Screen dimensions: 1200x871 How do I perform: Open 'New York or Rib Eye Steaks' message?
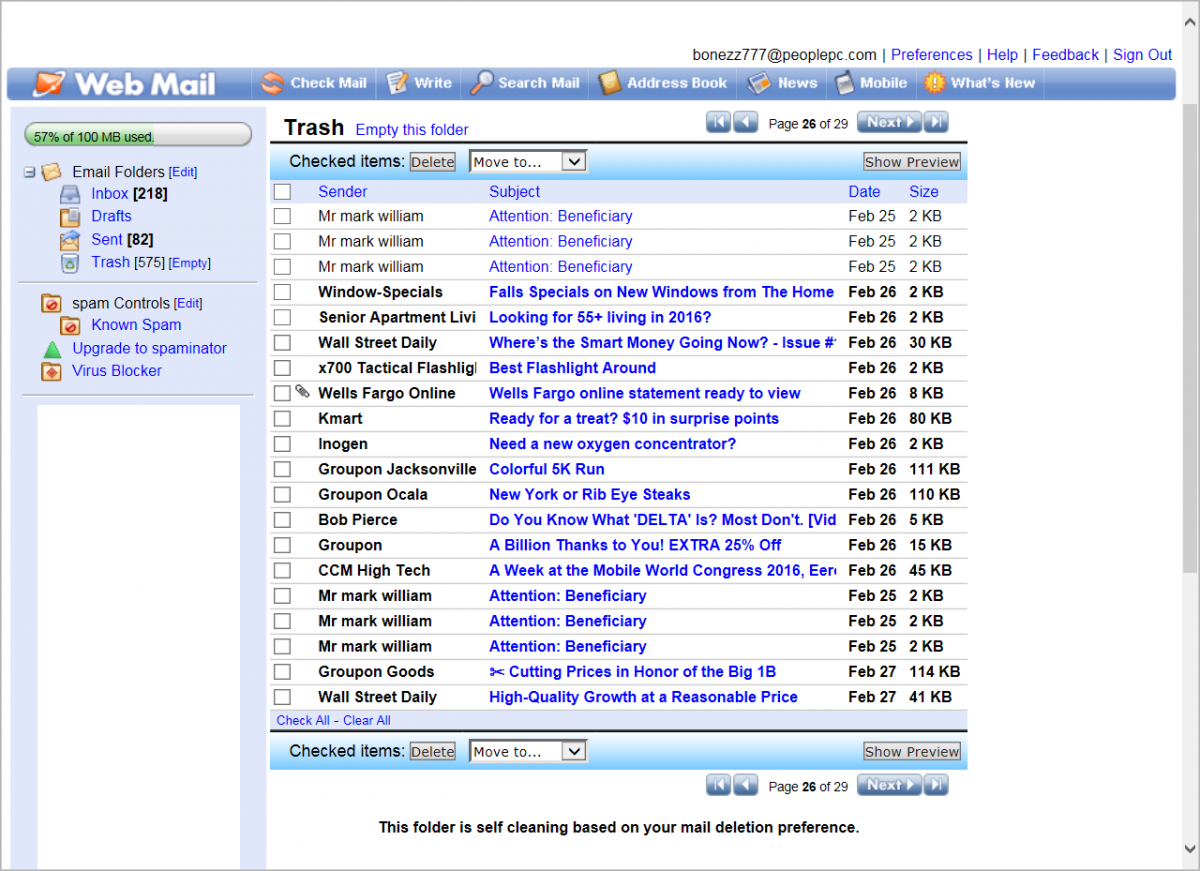(x=590, y=495)
